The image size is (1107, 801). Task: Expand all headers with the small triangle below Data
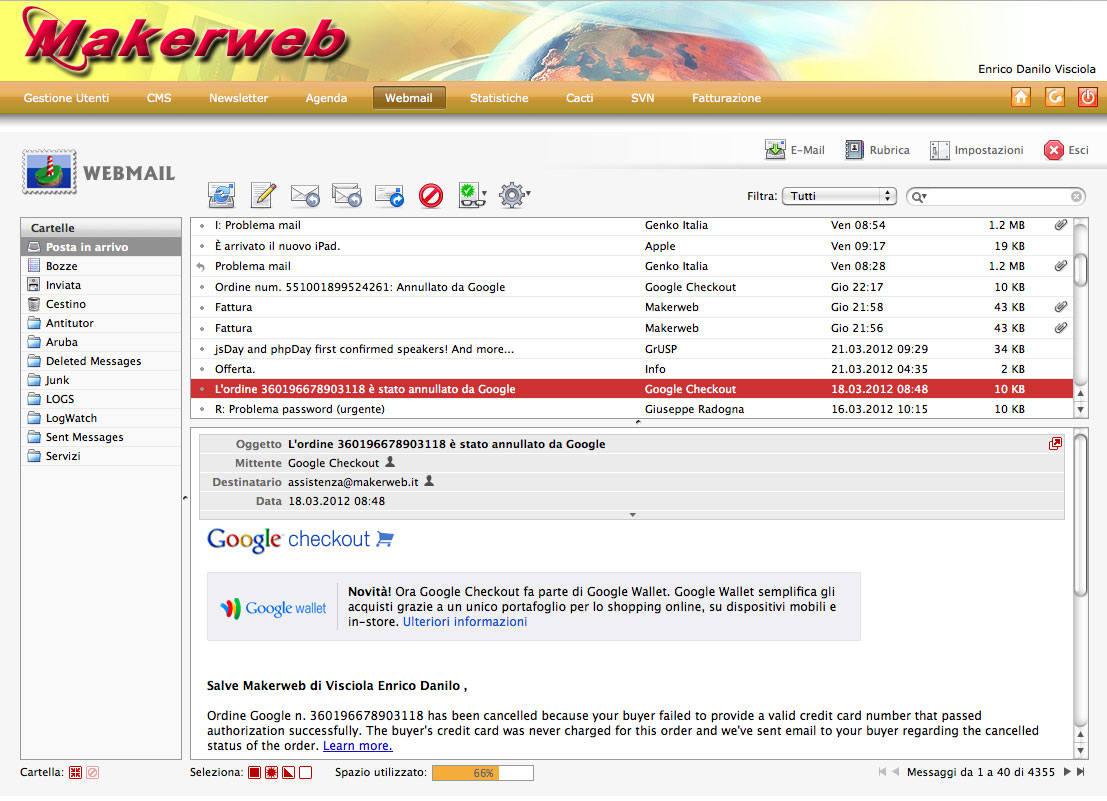click(x=633, y=515)
